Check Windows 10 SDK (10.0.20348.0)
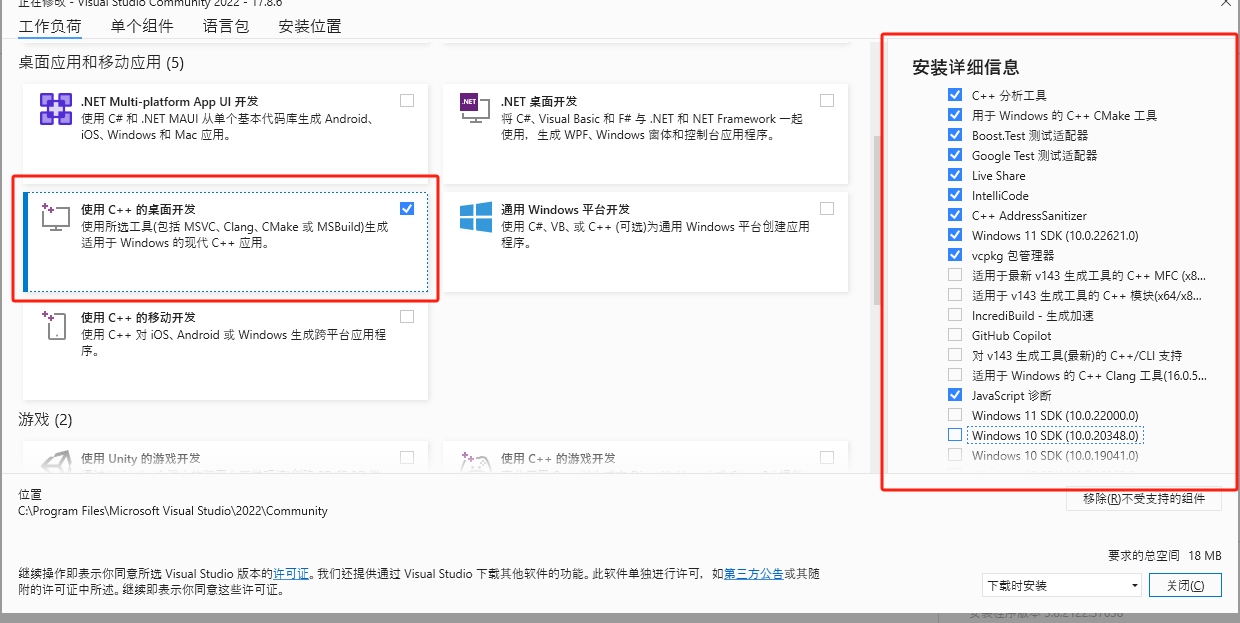Image resolution: width=1240 pixels, height=623 pixels. 954,435
